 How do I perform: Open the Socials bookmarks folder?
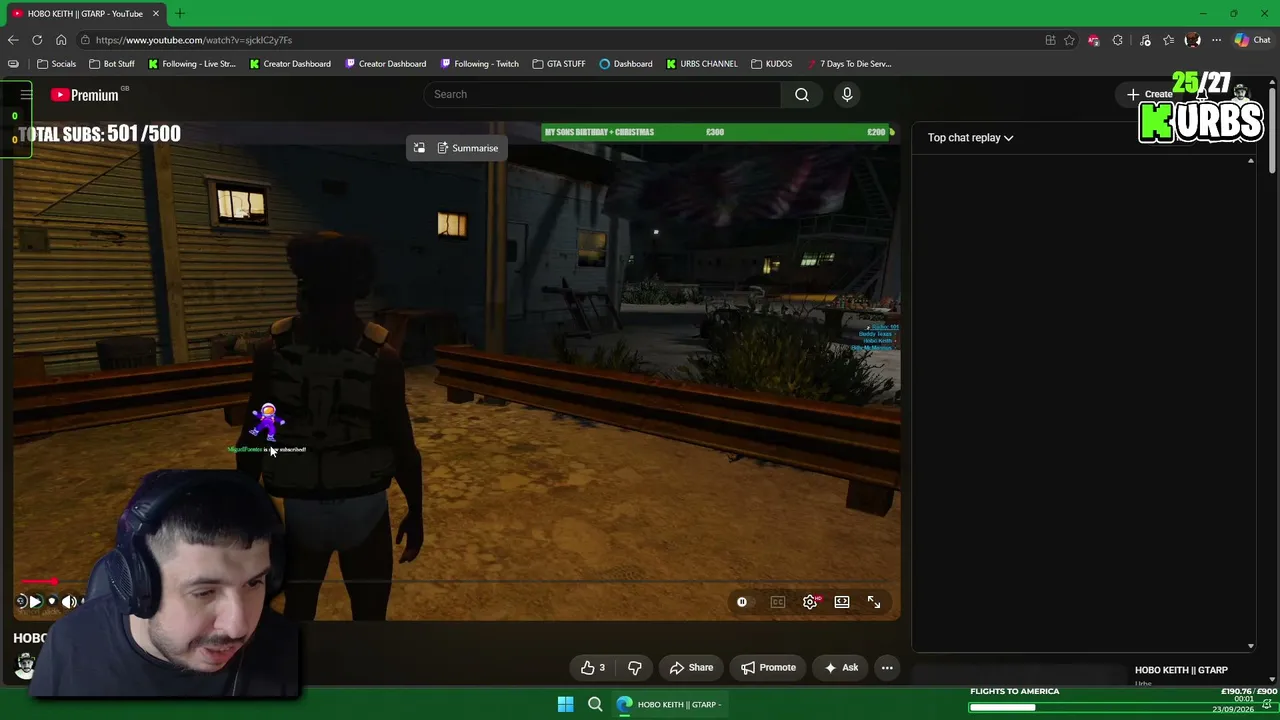pyautogui.click(x=56, y=64)
